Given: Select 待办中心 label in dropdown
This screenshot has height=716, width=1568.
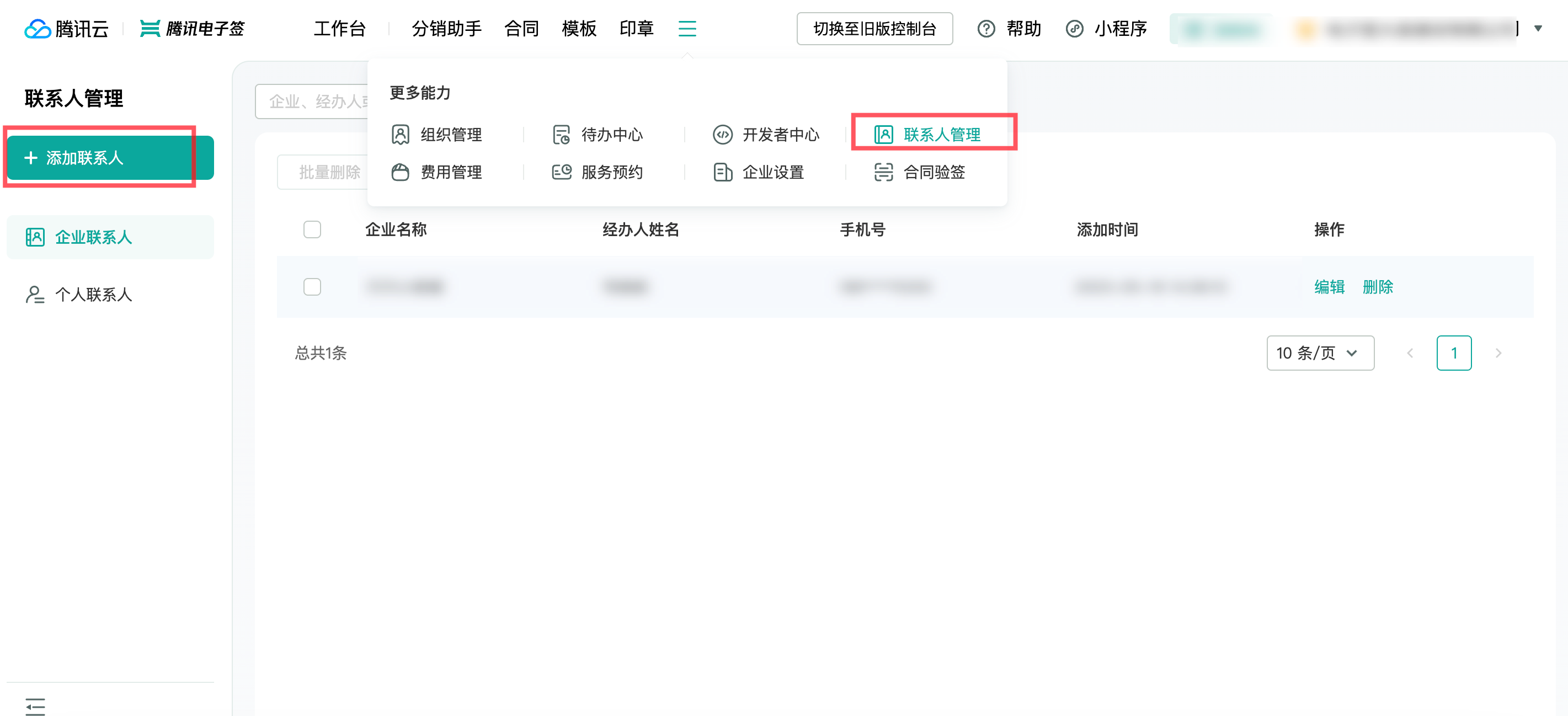Looking at the screenshot, I should click(612, 135).
